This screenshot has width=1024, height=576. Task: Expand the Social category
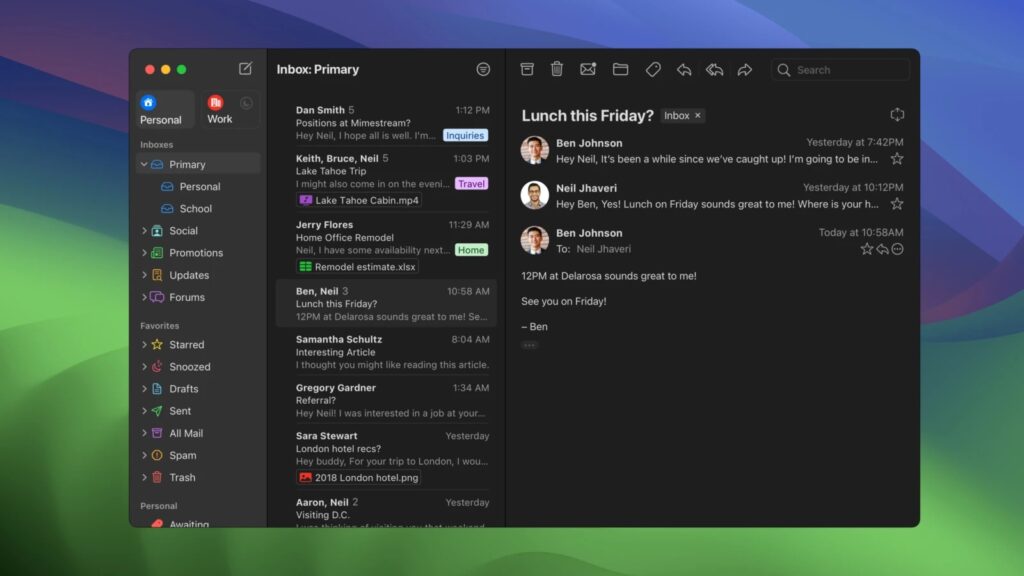pos(144,230)
